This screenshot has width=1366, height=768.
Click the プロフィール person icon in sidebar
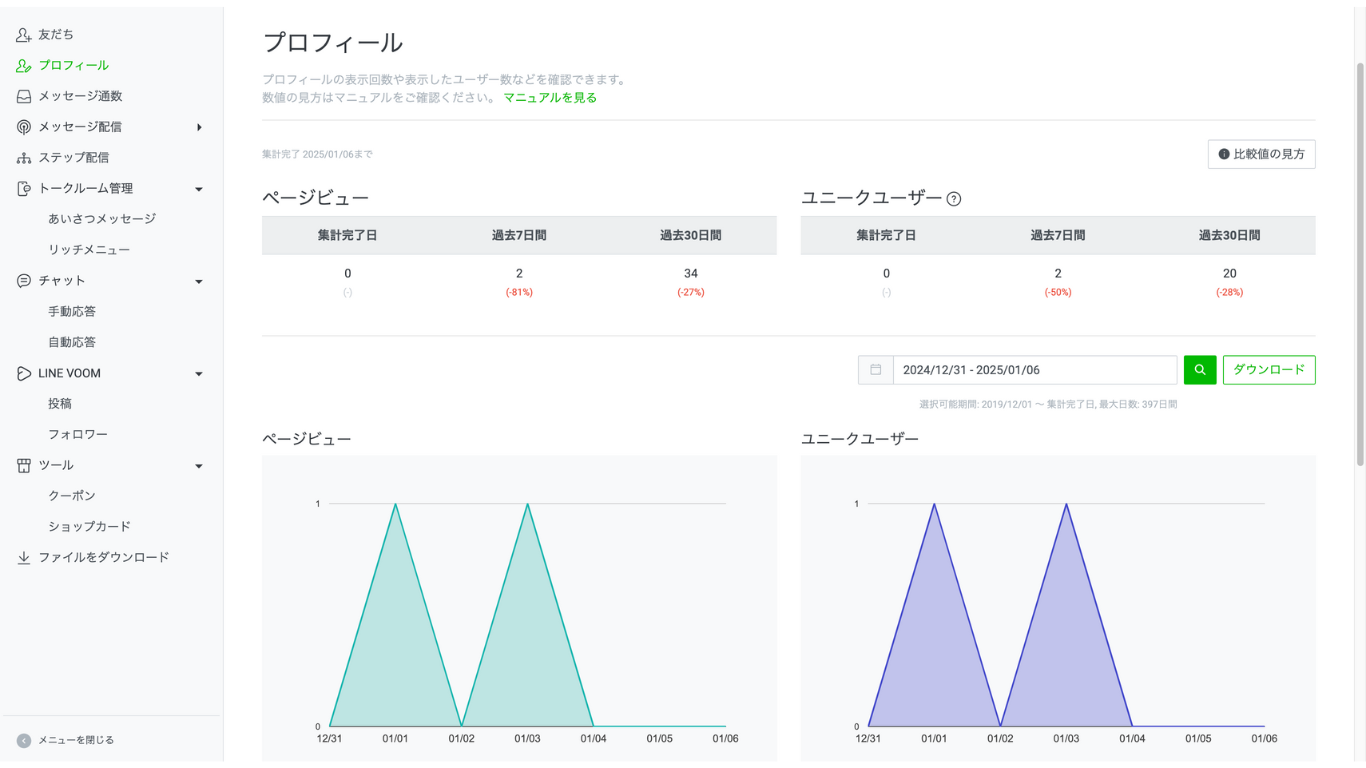click(x=24, y=66)
